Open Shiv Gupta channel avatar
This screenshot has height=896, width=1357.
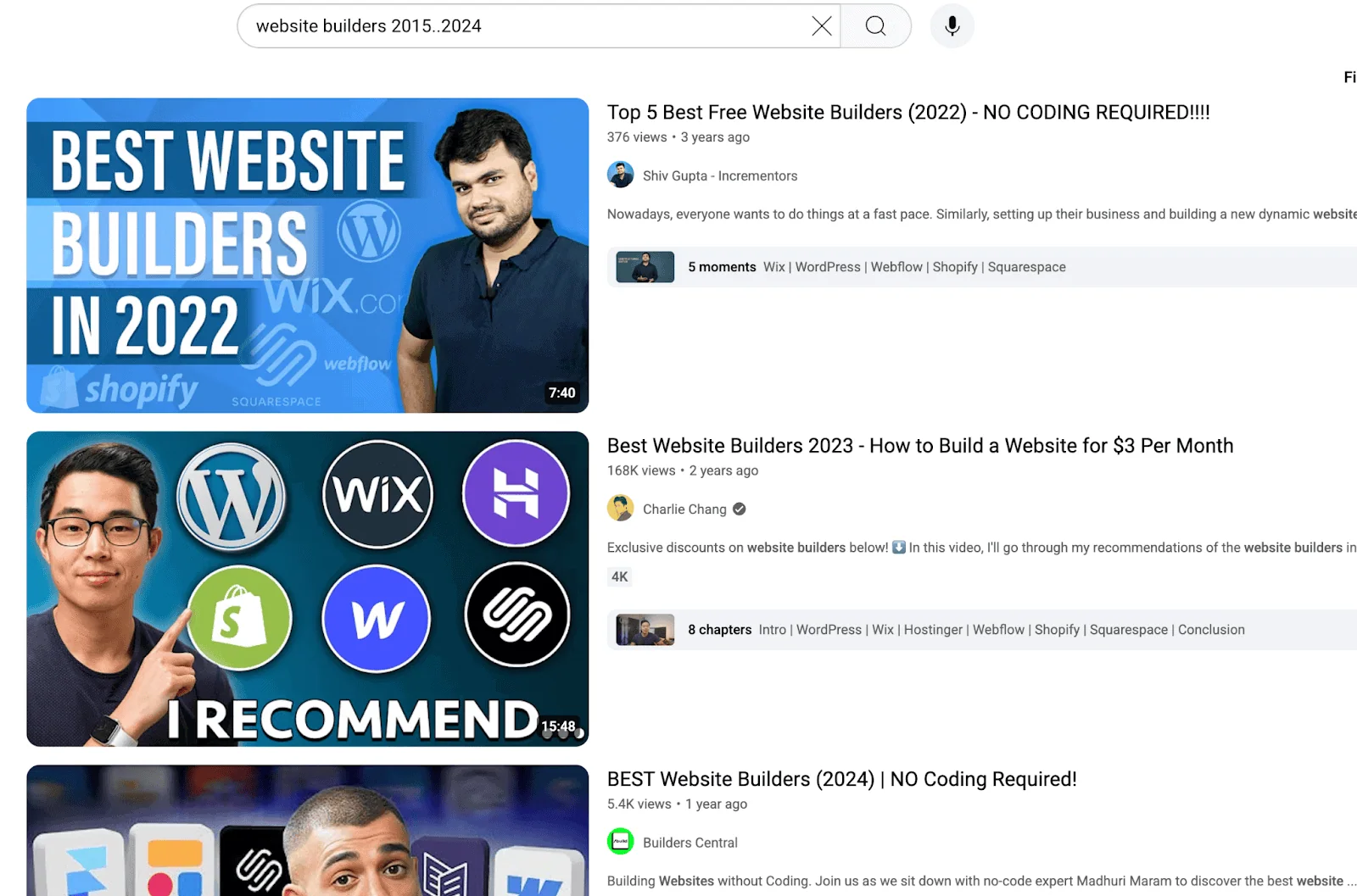621,175
